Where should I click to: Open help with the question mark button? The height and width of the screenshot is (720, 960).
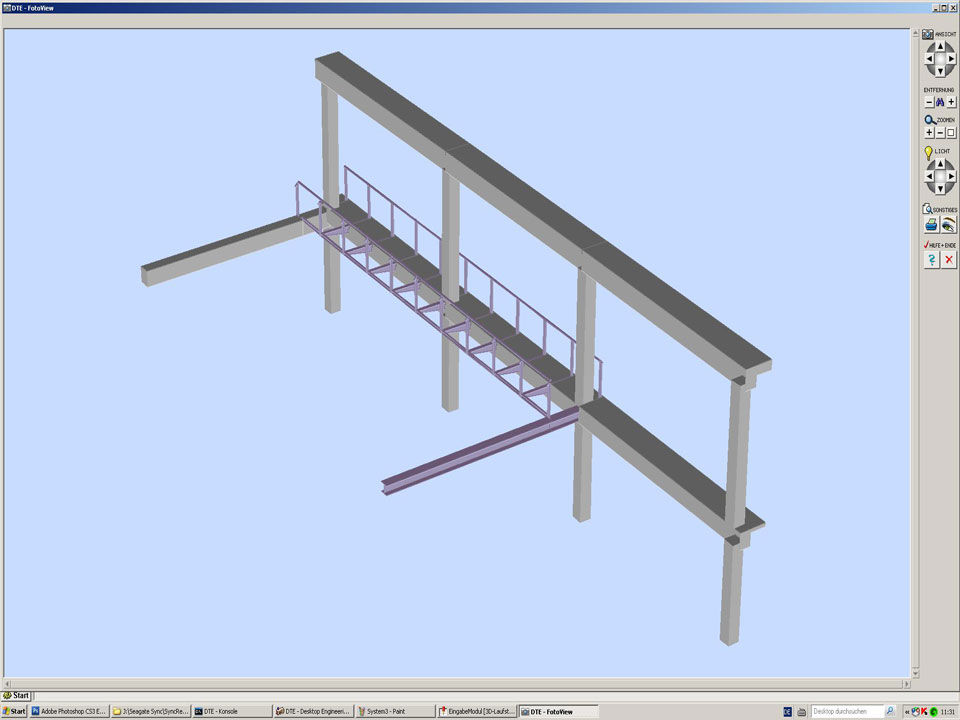(x=931, y=260)
